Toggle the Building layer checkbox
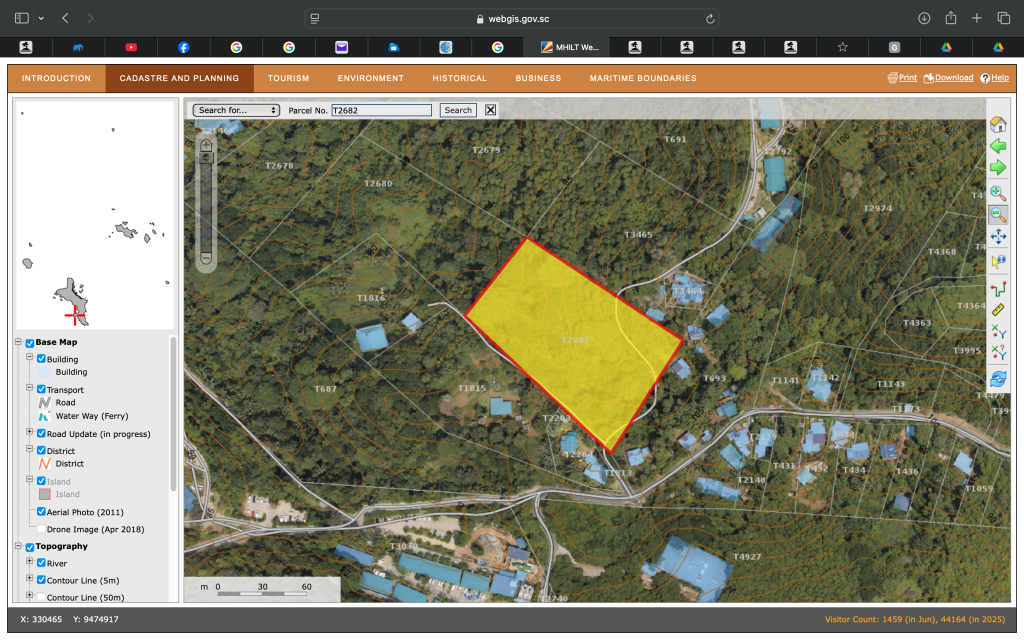Screen dimensions: 1024x640 tap(42, 359)
